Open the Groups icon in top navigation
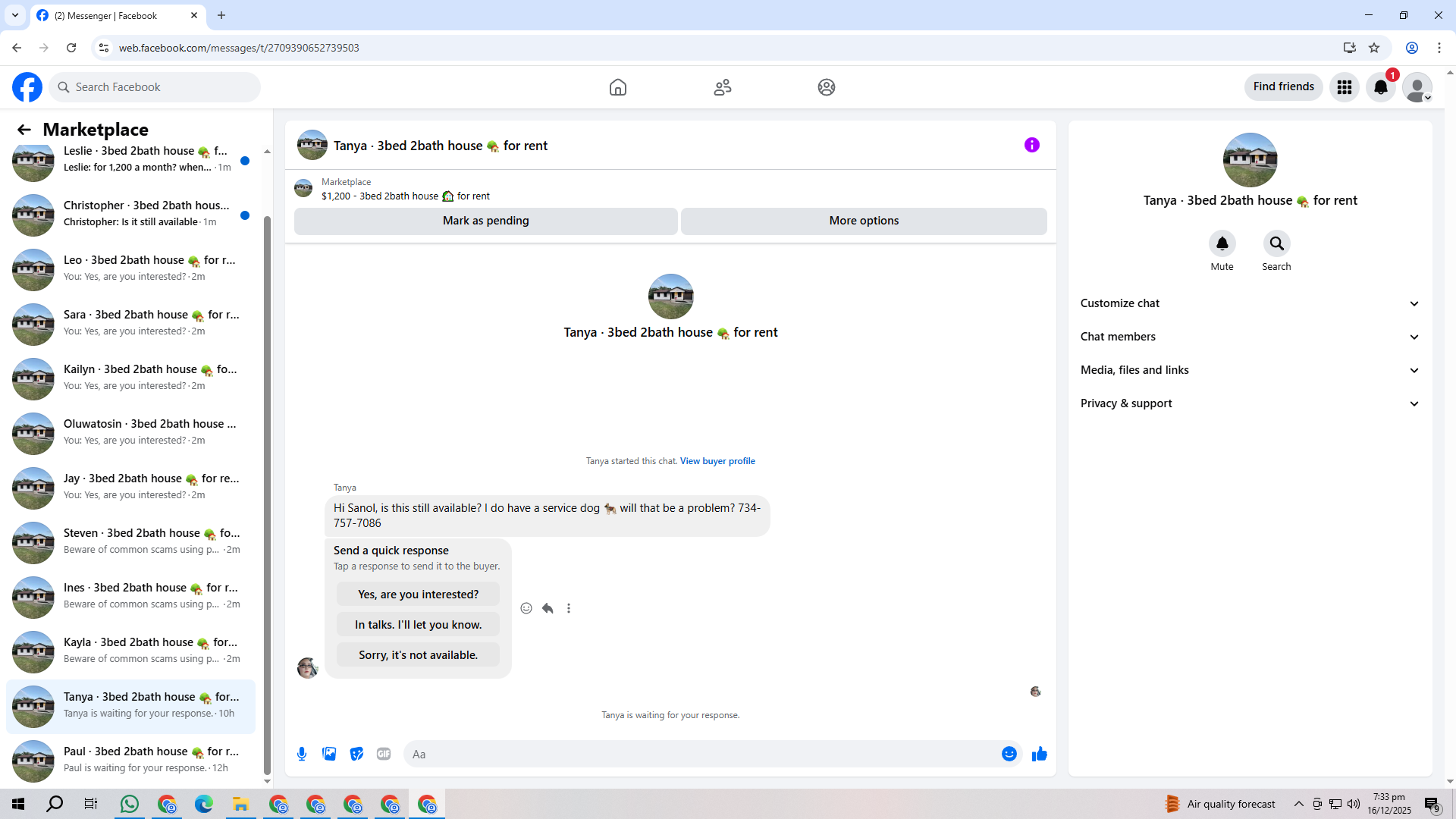Image resolution: width=1456 pixels, height=819 pixels. (x=827, y=87)
